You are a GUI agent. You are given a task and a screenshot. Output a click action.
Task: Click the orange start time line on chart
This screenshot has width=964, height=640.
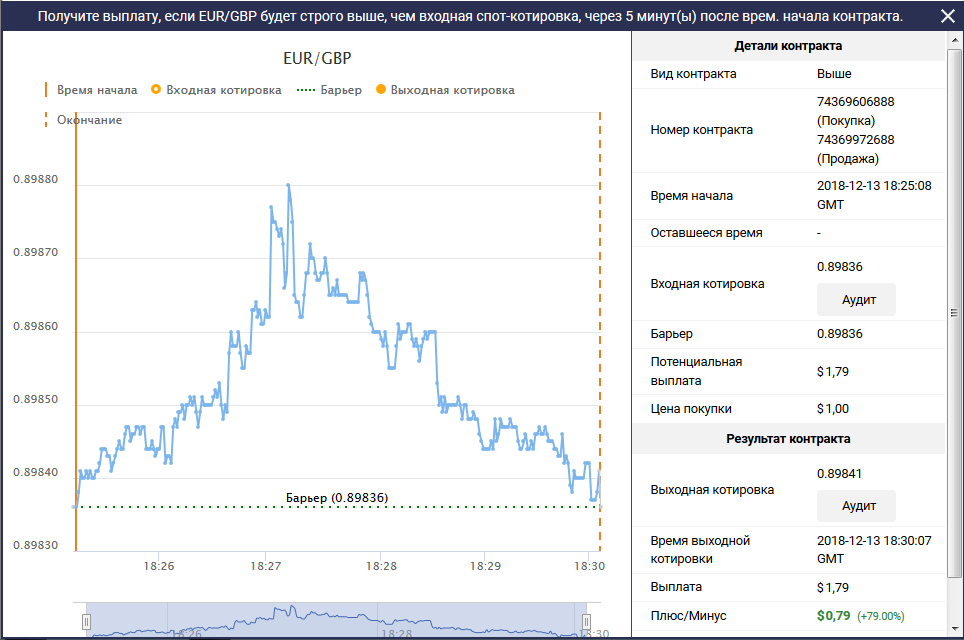[76, 332]
